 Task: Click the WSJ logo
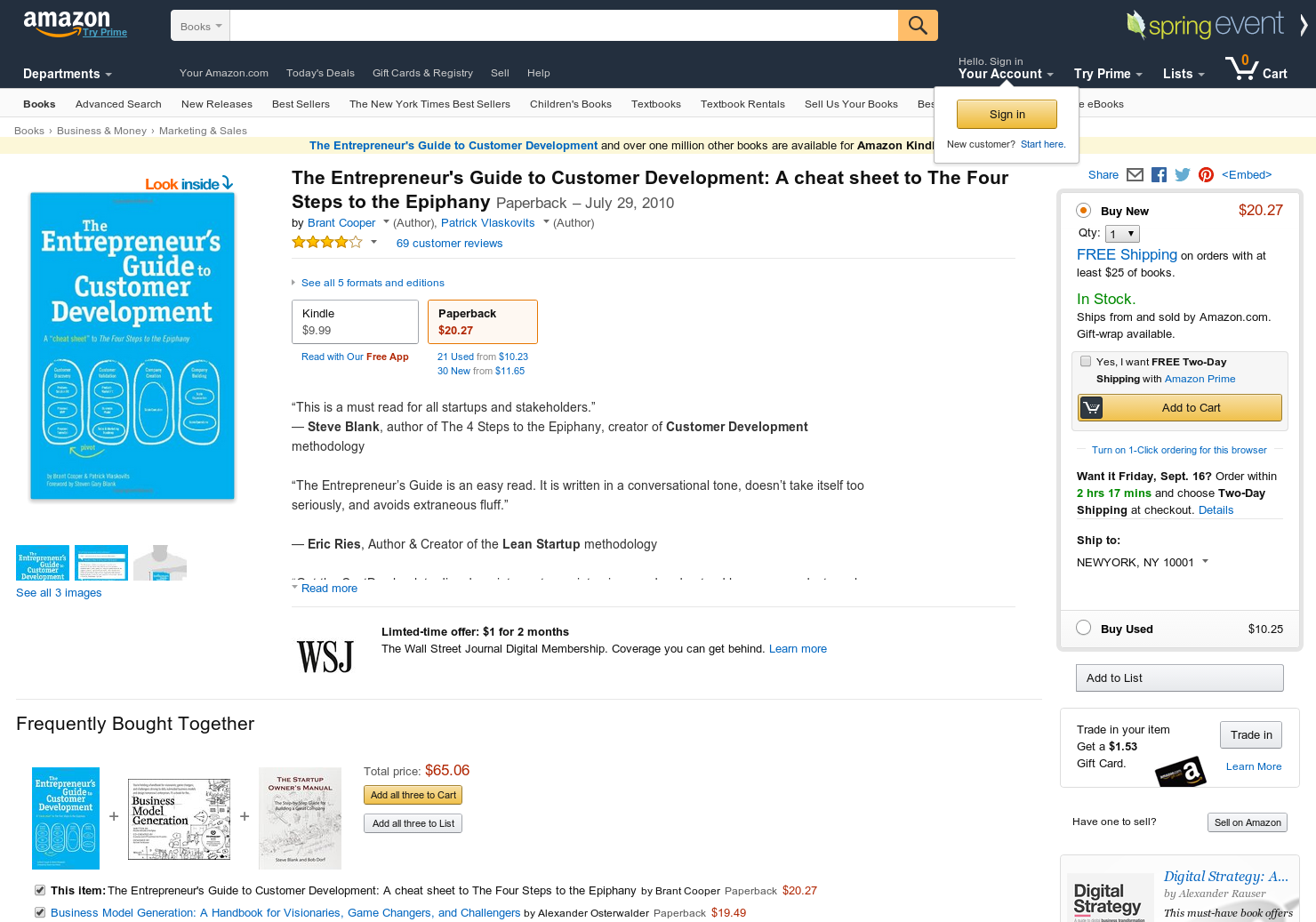click(x=325, y=656)
